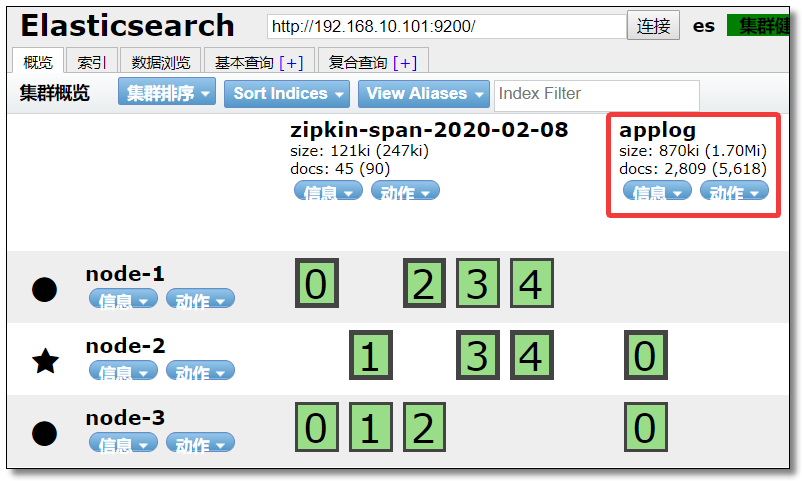The width and height of the screenshot is (802, 481).
Task: Click the zipkin size: 121ki (247ki) text
Action: 359,150
